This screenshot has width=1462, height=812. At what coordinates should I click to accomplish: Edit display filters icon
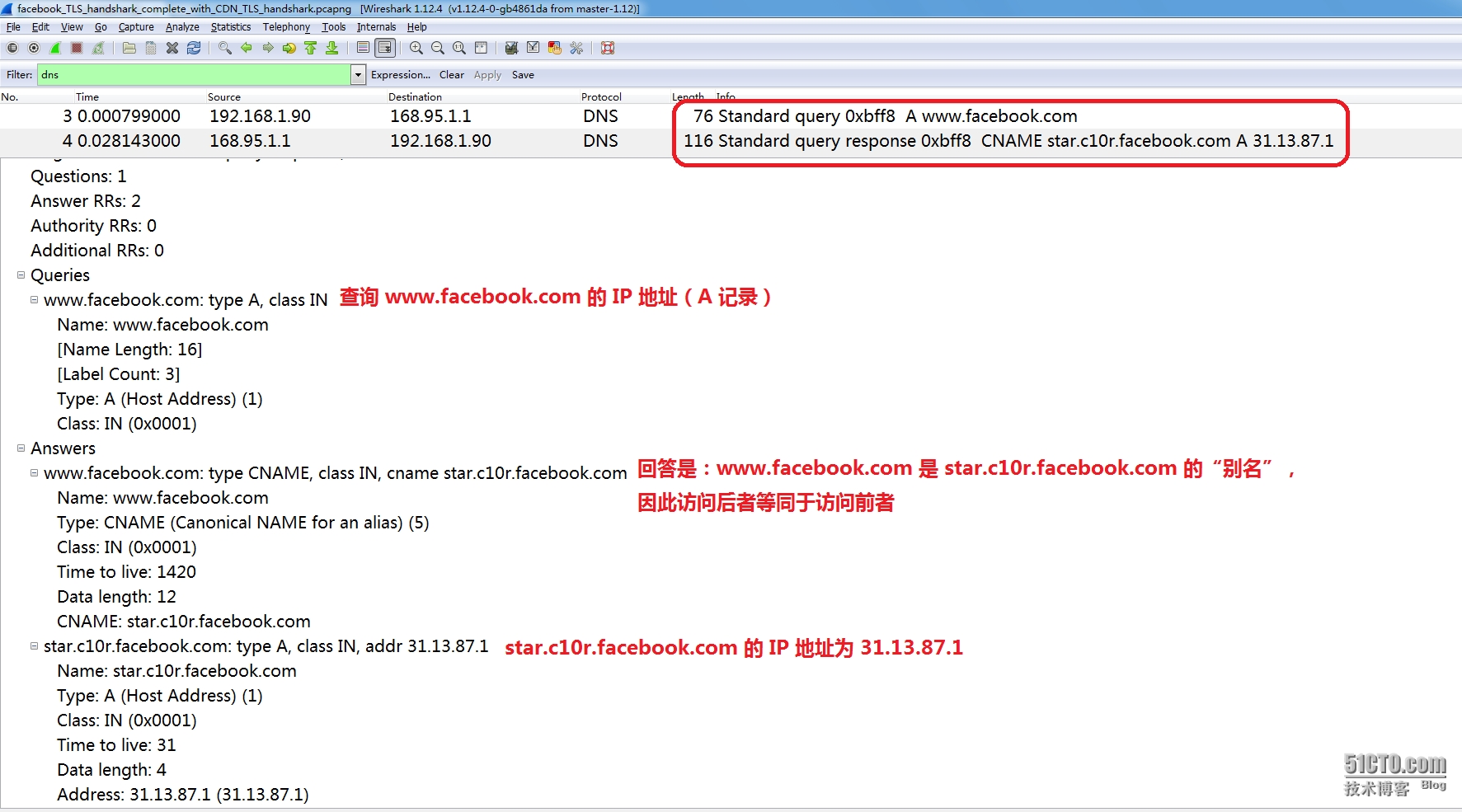(534, 48)
